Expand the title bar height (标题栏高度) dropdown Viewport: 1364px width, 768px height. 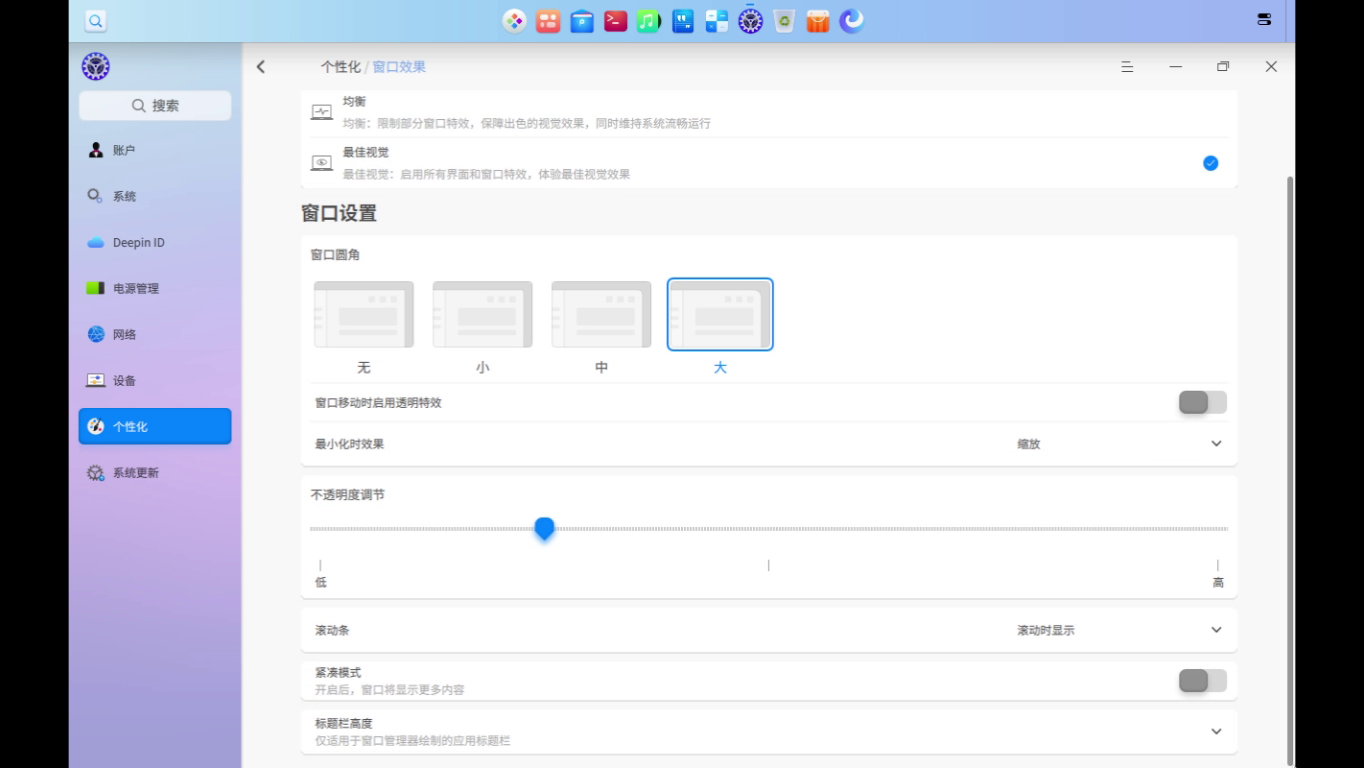(1216, 731)
